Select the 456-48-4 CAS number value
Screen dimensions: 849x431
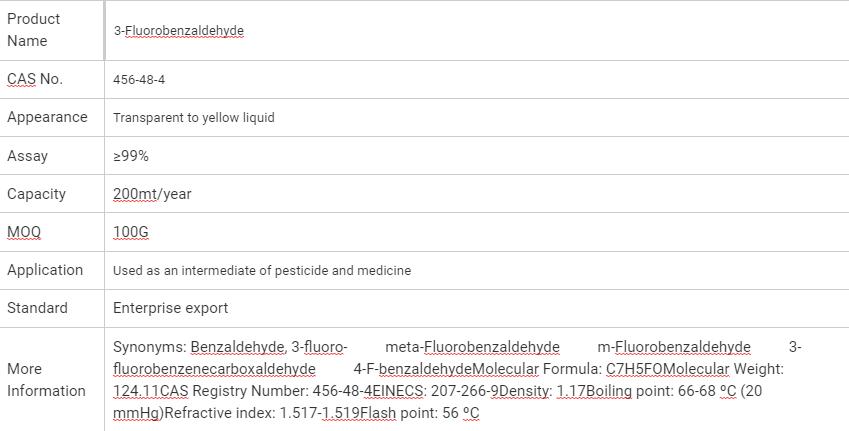coord(139,80)
